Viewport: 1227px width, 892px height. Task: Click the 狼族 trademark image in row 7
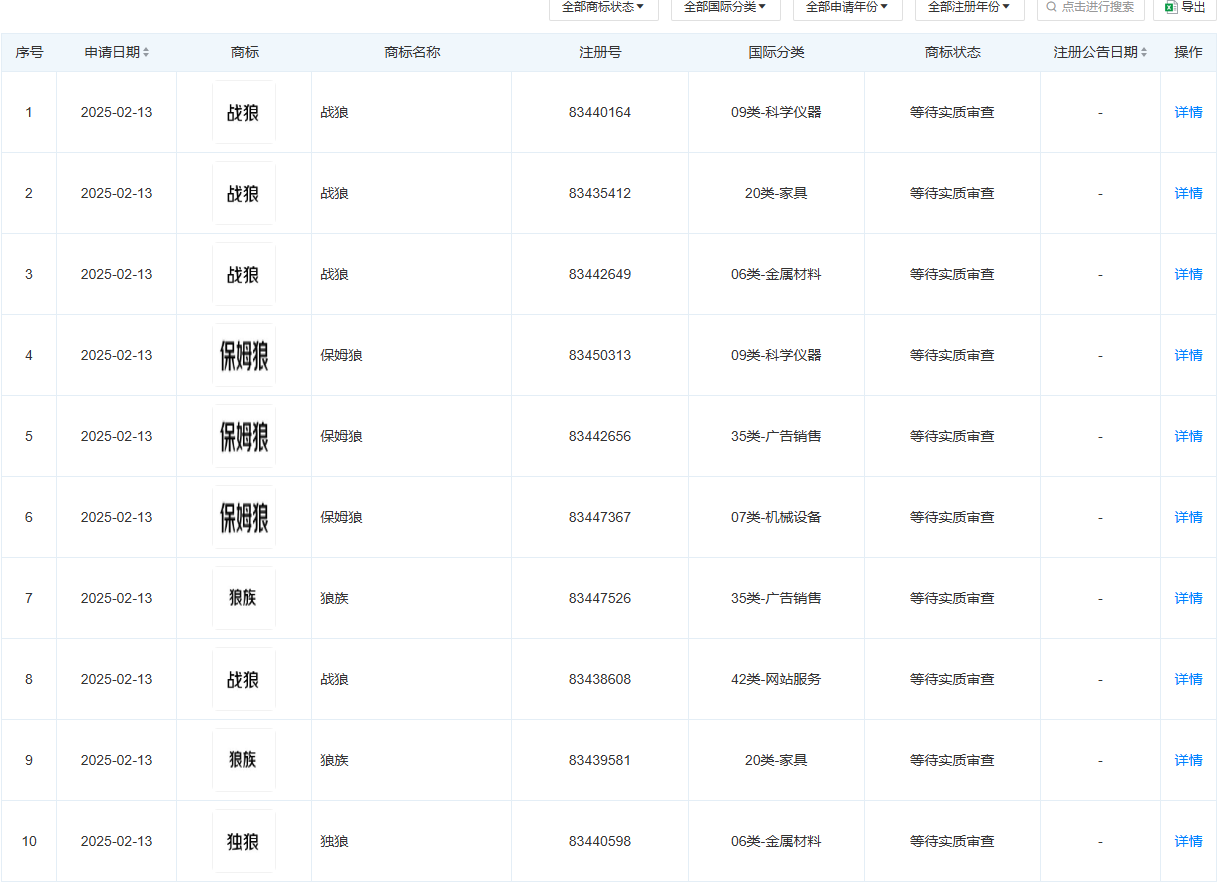pyautogui.click(x=244, y=598)
